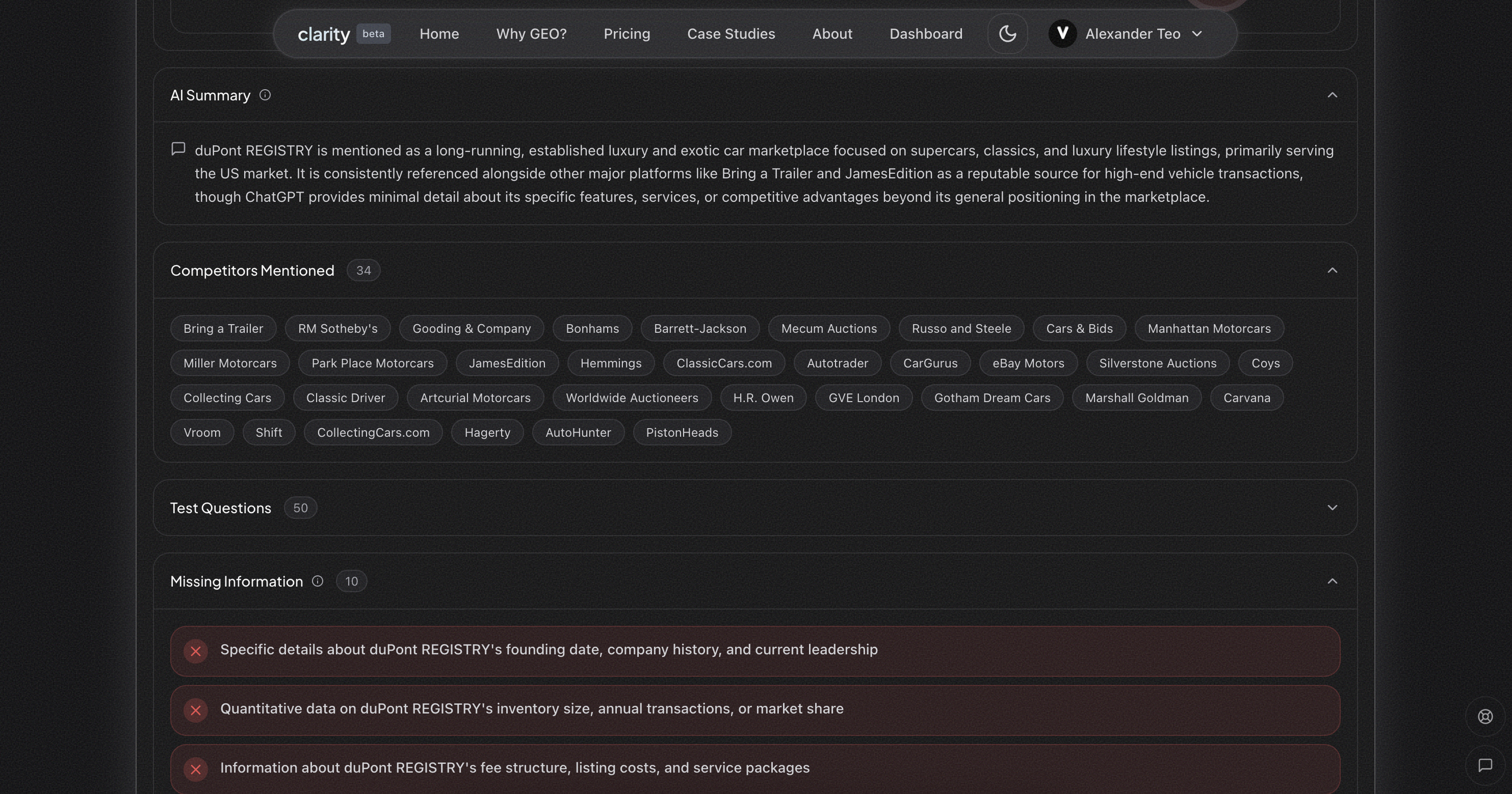Open Pricing in navigation bar
1512x794 pixels.
(x=627, y=34)
